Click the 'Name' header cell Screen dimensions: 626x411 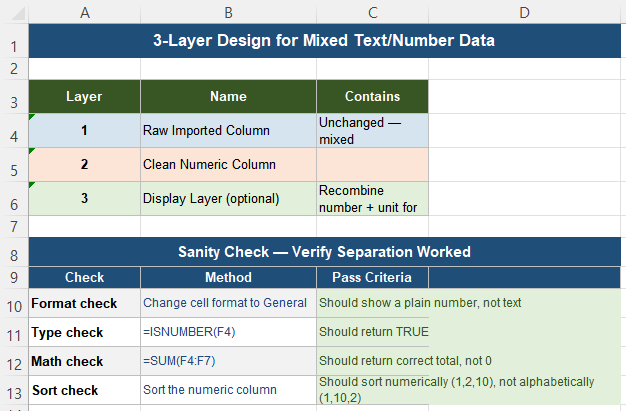[x=228, y=97]
